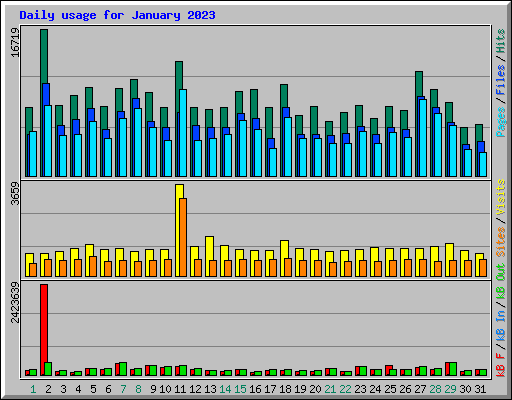The height and width of the screenshot is (400, 512).
Task: Click day 11 on the x-axis
Action: [180, 389]
